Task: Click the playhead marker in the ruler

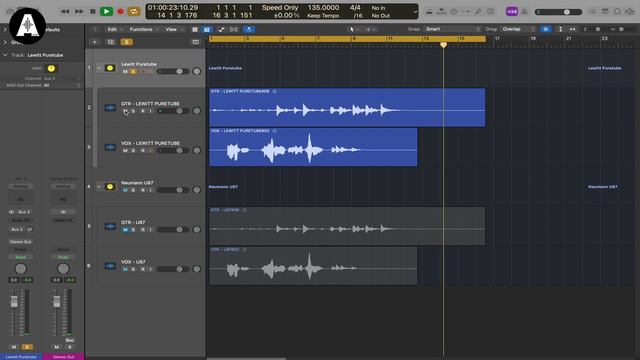Action: [x=443, y=44]
